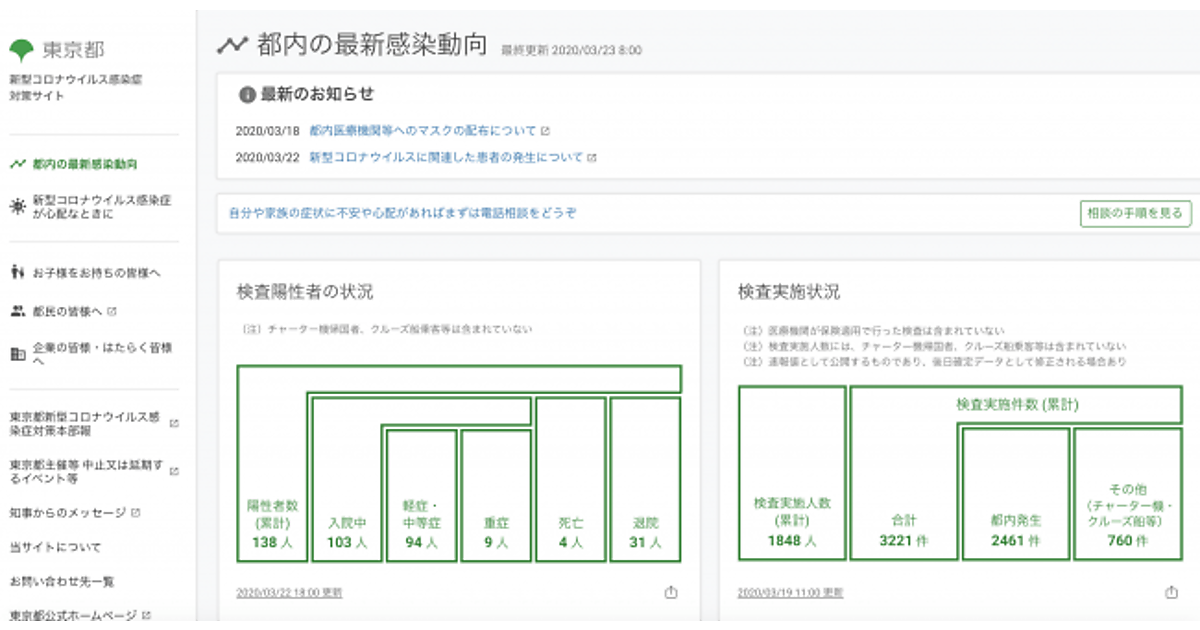This screenshot has width=1200, height=630.
Task: Open 新型コロナウイルスに関連した患者の発生について link
Action: coord(446,158)
